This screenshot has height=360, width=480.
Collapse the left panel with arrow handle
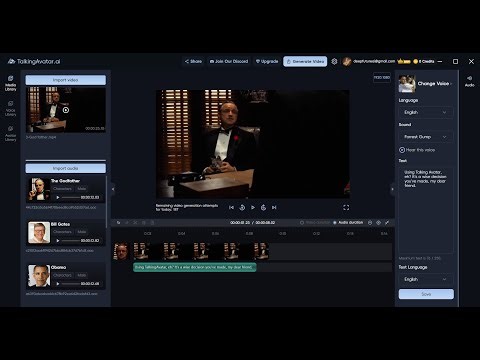(x=113, y=189)
